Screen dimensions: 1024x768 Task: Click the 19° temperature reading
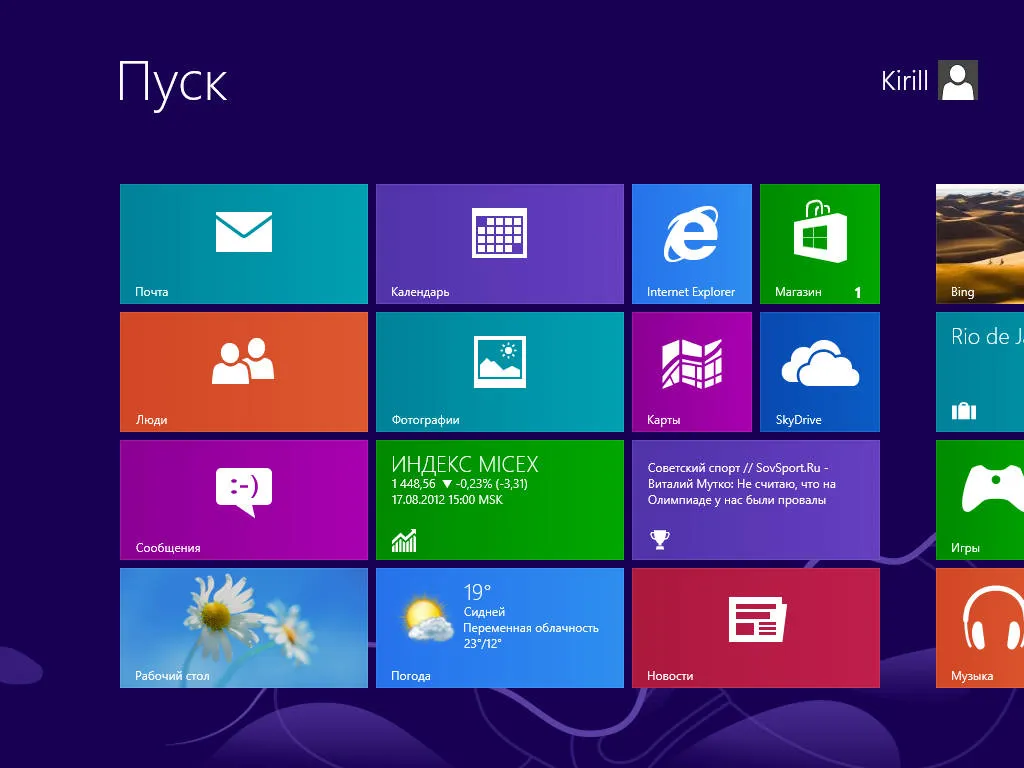tap(477, 592)
